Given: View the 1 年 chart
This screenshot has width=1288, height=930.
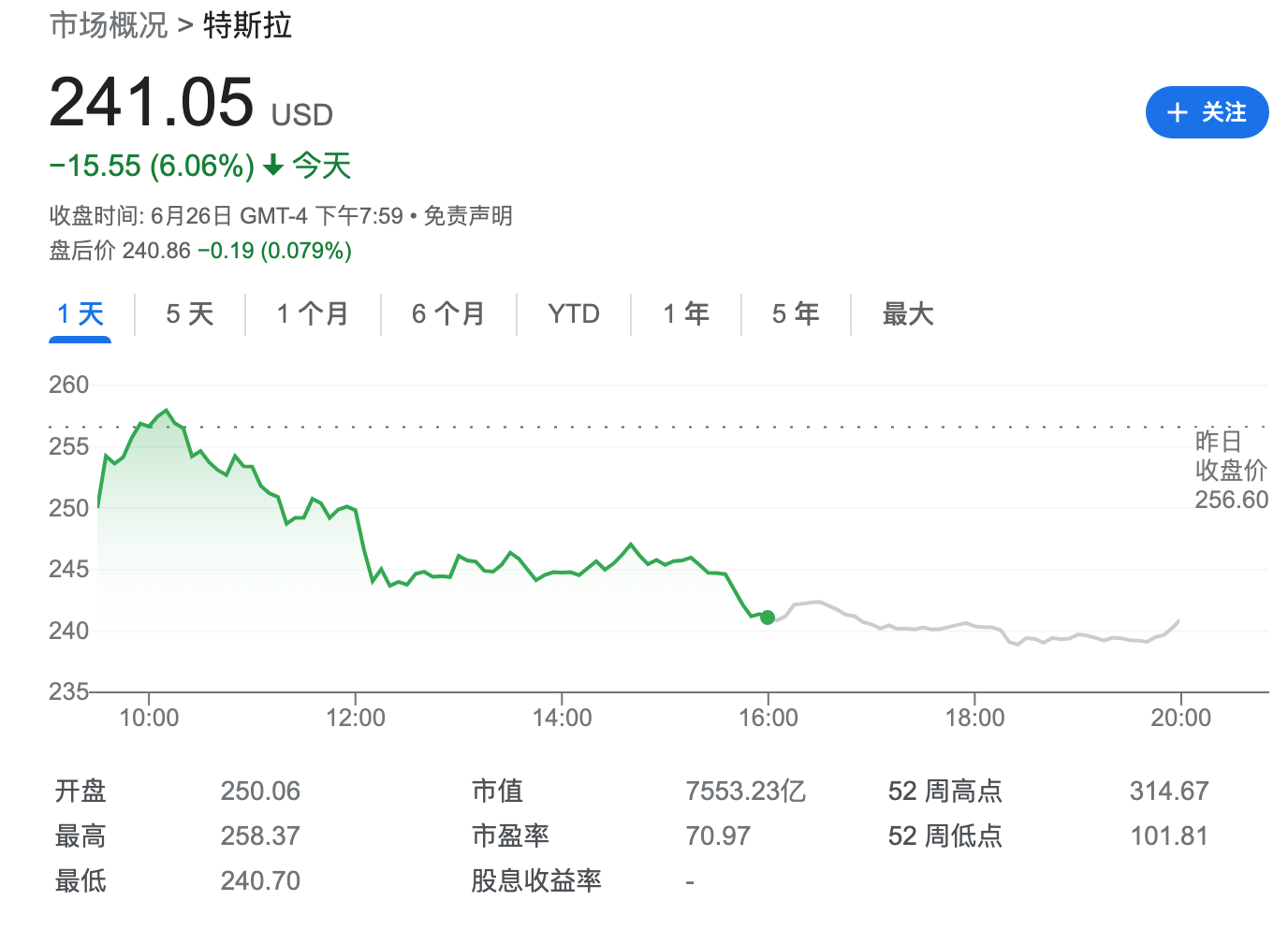Looking at the screenshot, I should click(x=686, y=314).
